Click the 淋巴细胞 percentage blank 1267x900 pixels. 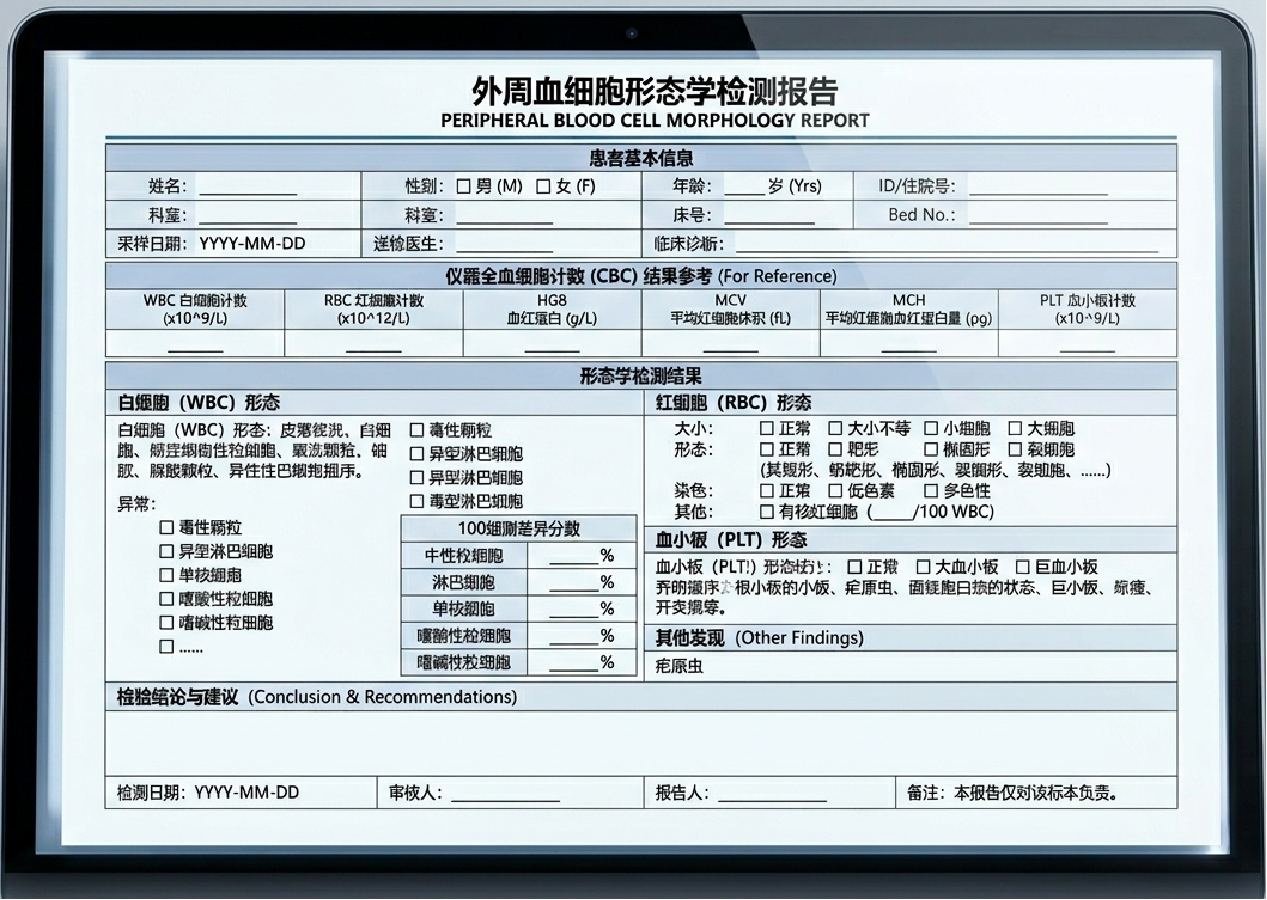[x=573, y=583]
